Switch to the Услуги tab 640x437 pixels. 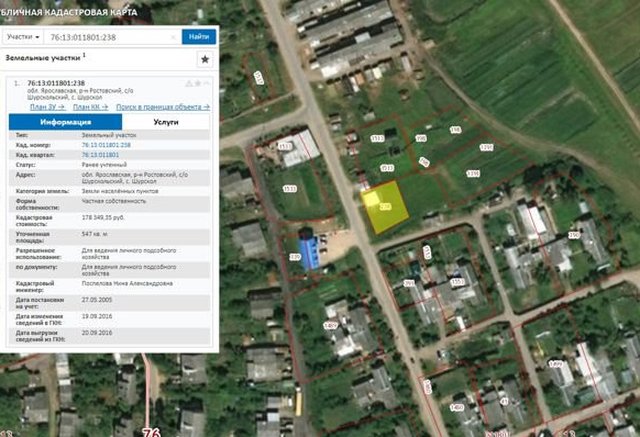click(x=166, y=122)
